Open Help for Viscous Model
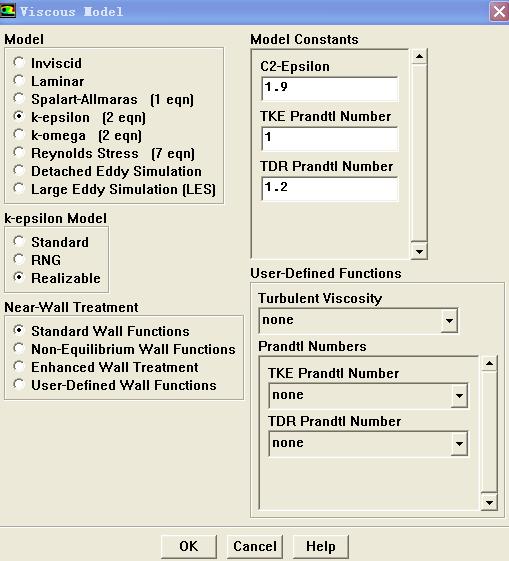This screenshot has height=561, width=509. (x=320, y=546)
